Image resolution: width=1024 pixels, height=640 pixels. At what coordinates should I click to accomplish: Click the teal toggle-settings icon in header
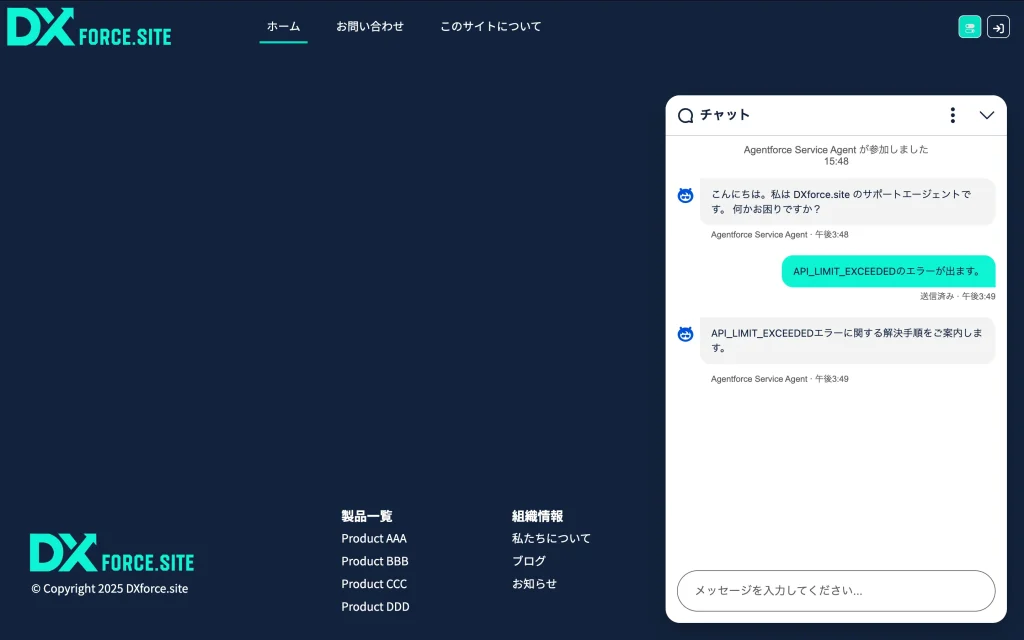pyautogui.click(x=969, y=27)
